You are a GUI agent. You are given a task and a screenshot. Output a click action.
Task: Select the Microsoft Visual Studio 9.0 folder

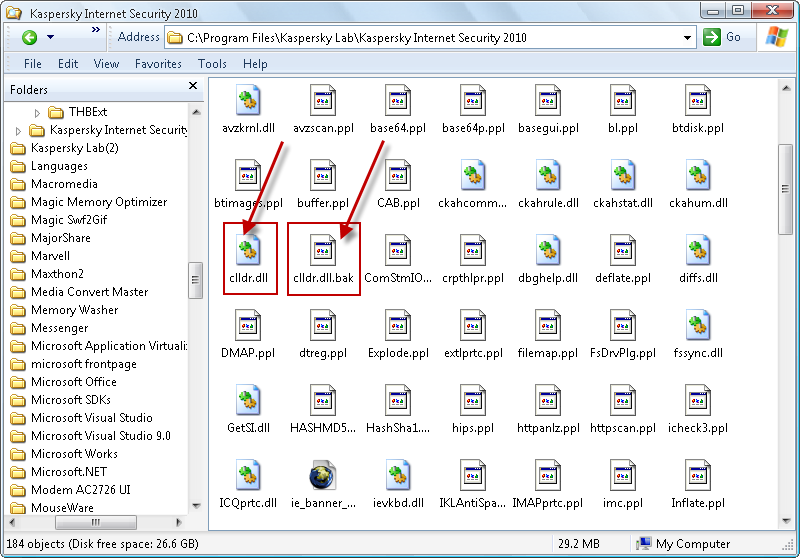pyautogui.click(x=91, y=436)
